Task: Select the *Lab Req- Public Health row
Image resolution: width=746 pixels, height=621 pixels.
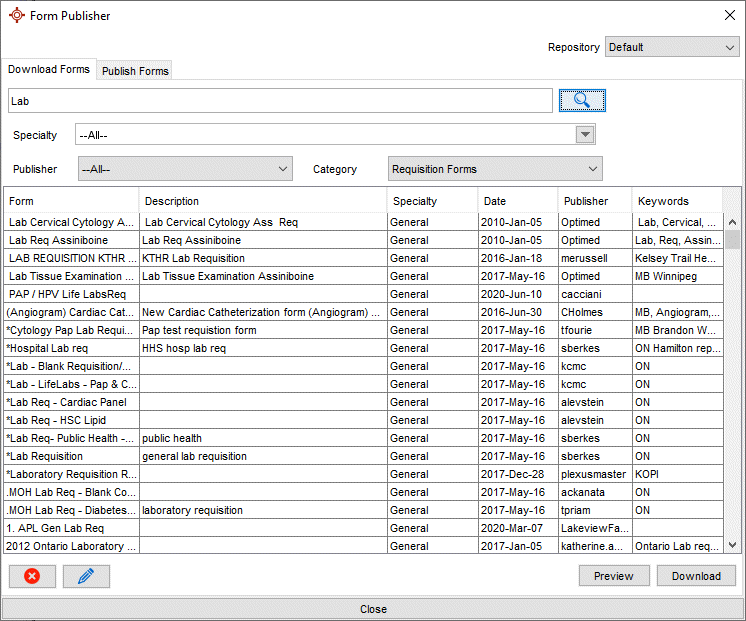Action: [x=363, y=438]
